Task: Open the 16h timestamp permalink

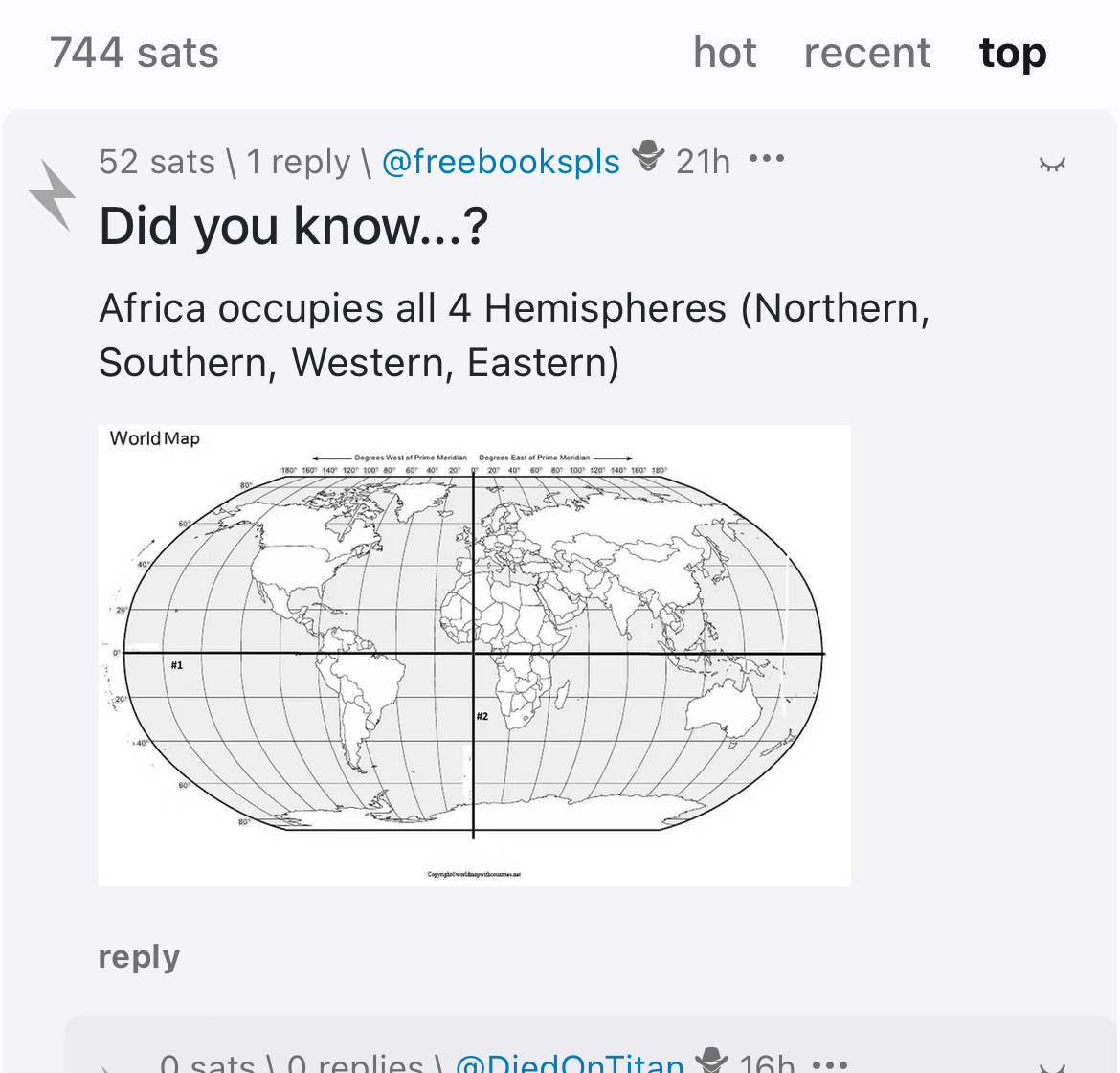Action: (767, 1063)
